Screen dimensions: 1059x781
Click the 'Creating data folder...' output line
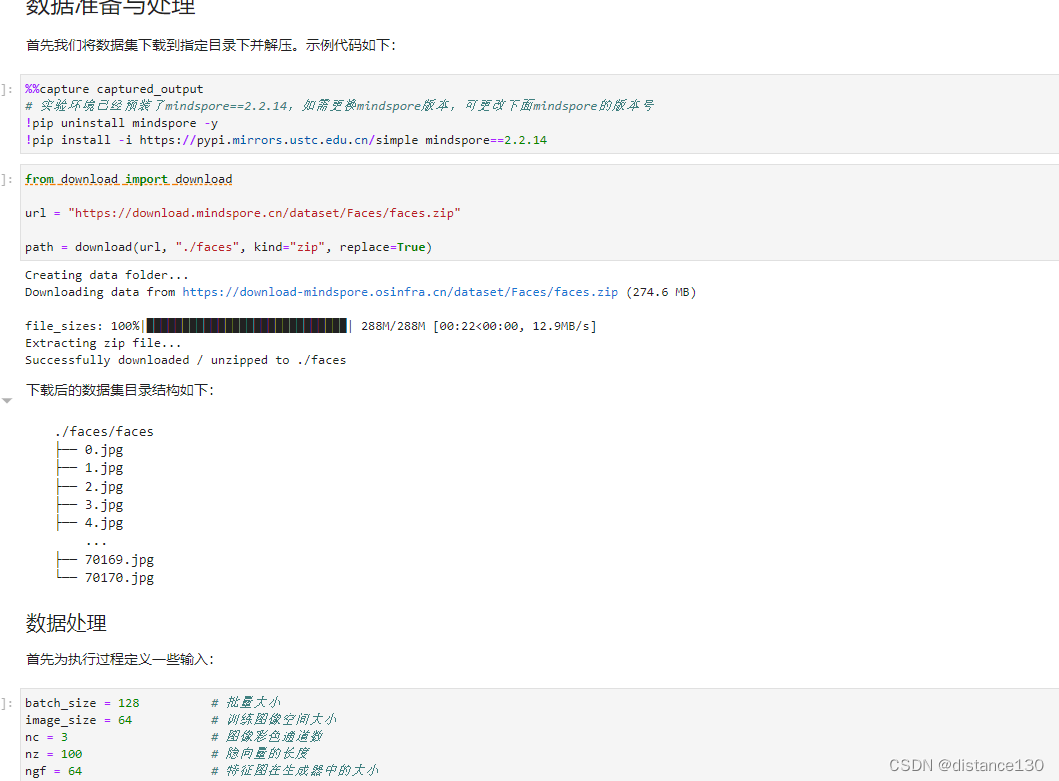107,275
